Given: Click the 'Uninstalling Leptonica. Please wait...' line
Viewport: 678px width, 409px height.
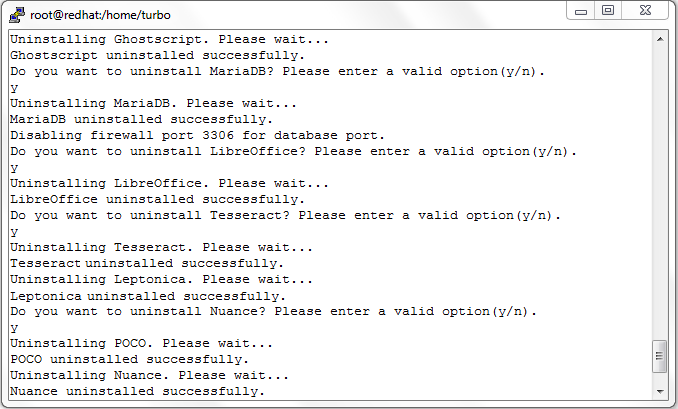Looking at the screenshot, I should point(161,279).
